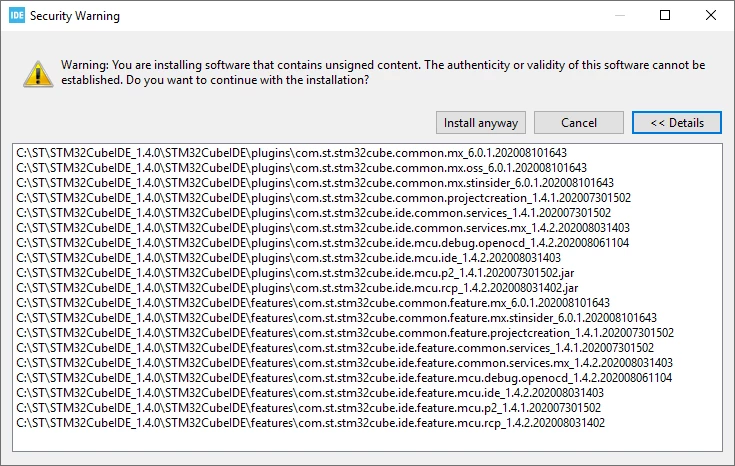Select the features common.feature.projectcreation_1.4.1 line
Viewport: 735px width, 466px height.
[x=345, y=333]
